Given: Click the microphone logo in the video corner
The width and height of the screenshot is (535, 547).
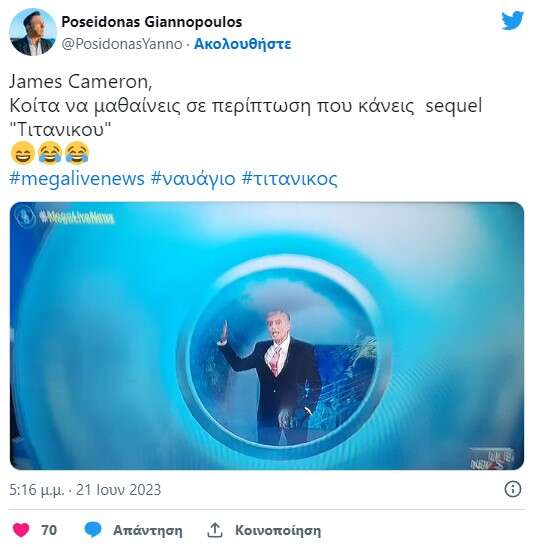Looking at the screenshot, I should pos(25,217).
